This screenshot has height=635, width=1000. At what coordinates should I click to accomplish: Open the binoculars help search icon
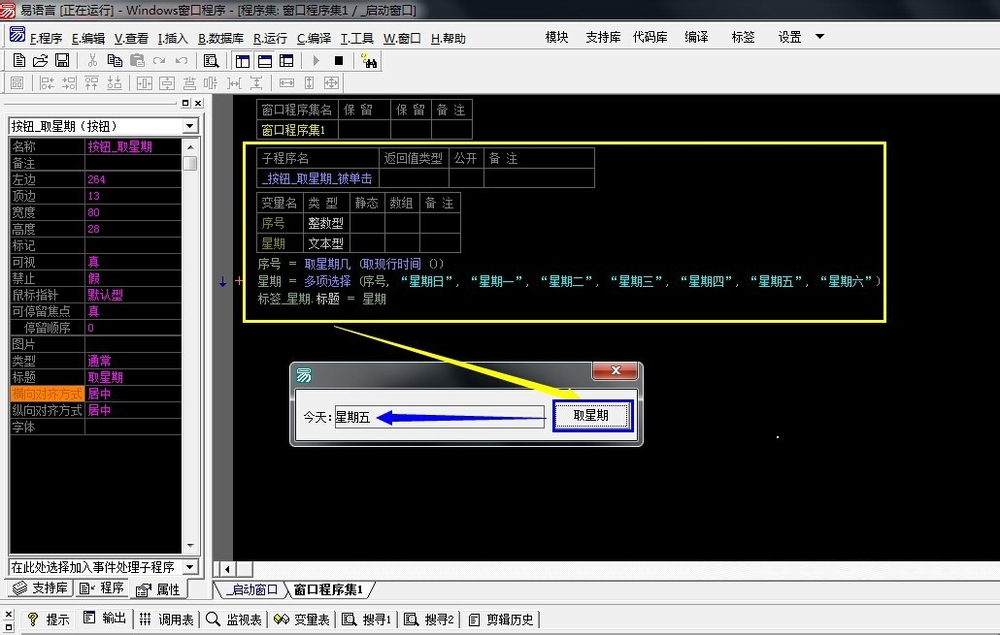(369, 61)
